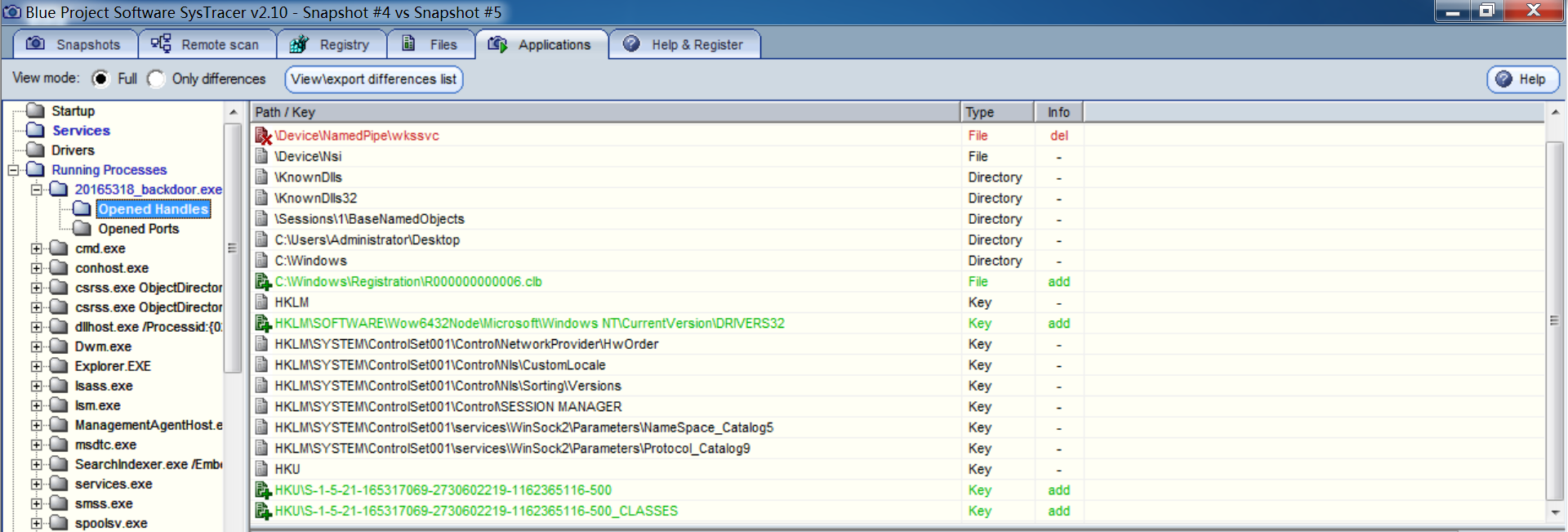The width and height of the screenshot is (1568, 532).
Task: Click the files icon on Files tab
Action: point(408,43)
